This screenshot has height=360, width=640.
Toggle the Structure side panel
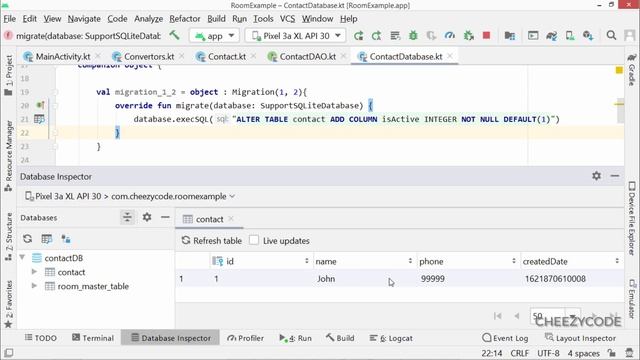pos(9,237)
